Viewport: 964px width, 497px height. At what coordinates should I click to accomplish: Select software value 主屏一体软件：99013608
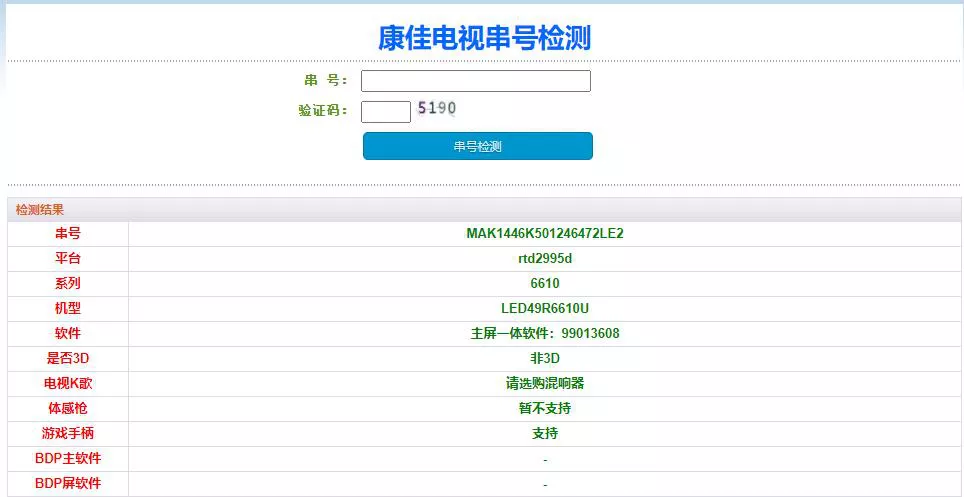click(x=545, y=333)
